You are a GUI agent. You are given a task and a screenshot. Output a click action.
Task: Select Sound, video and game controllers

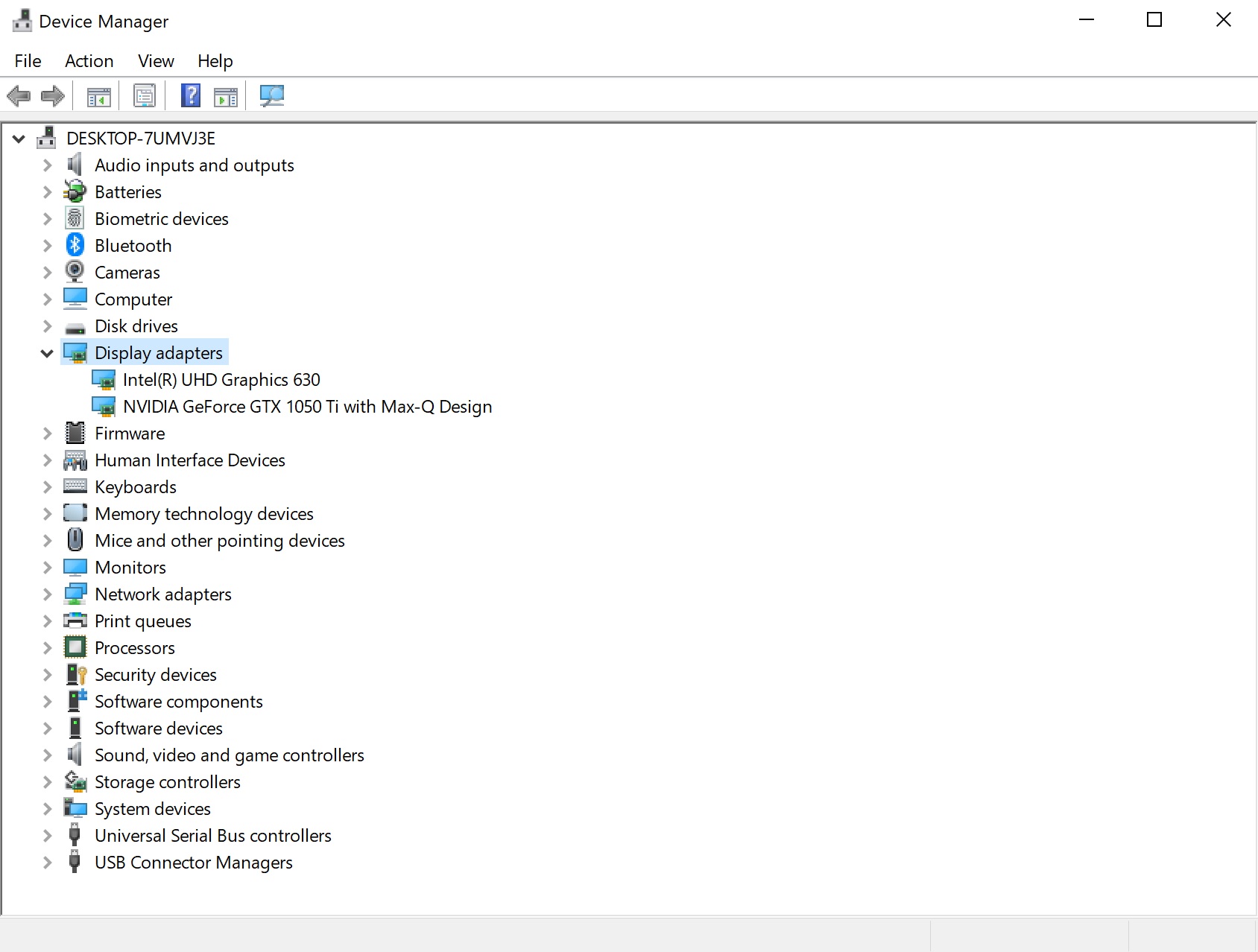click(229, 755)
